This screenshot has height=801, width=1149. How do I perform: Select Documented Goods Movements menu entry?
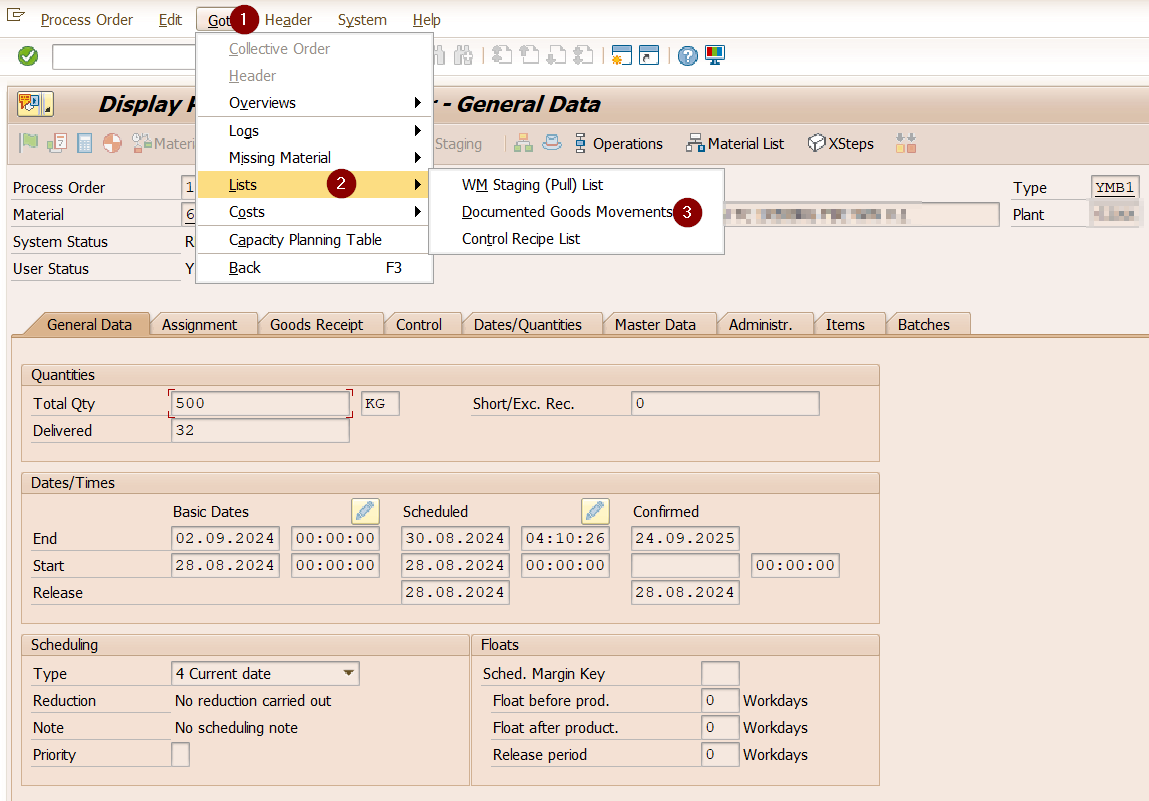coord(566,212)
